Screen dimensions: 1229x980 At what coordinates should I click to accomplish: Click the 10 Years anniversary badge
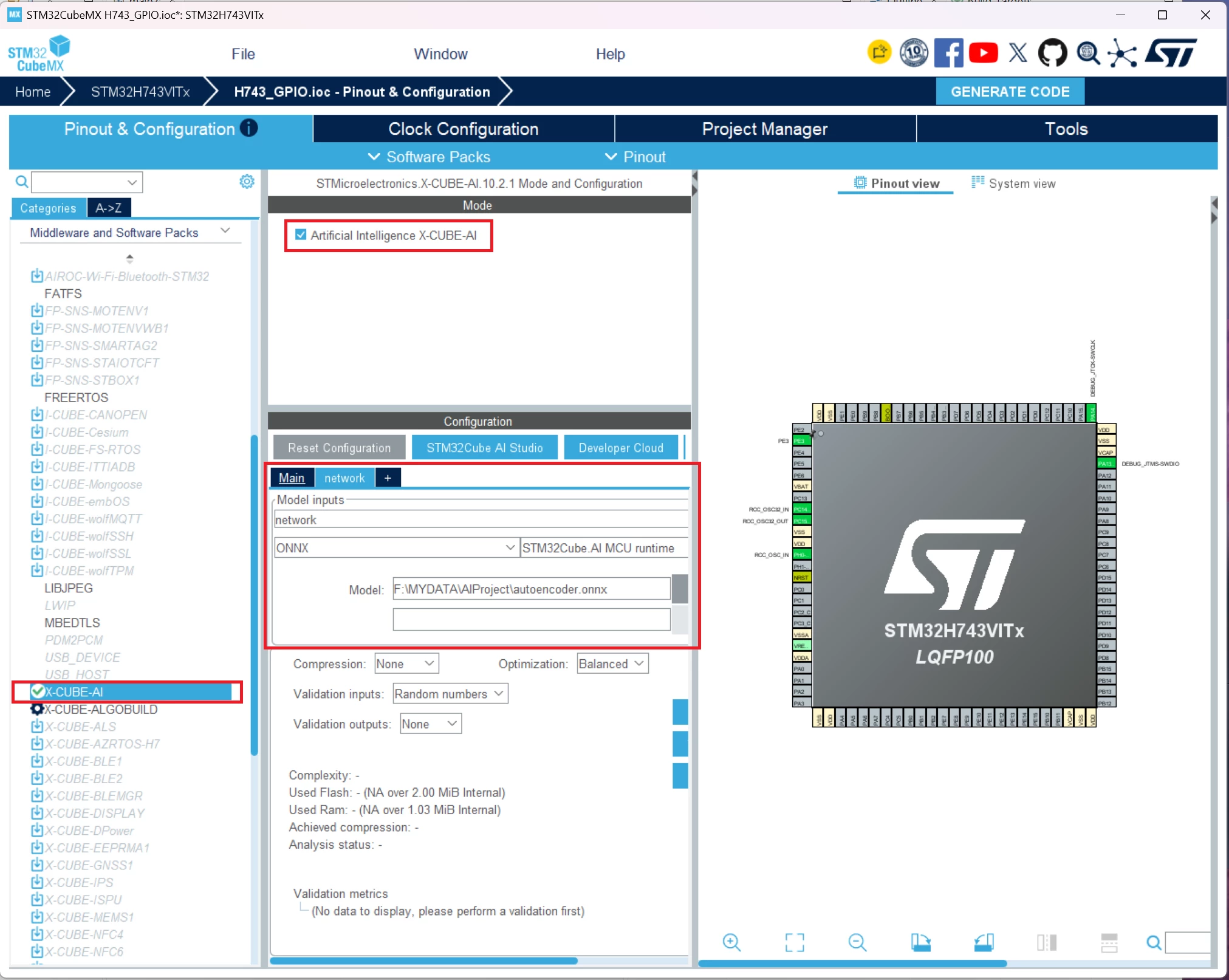(x=913, y=53)
